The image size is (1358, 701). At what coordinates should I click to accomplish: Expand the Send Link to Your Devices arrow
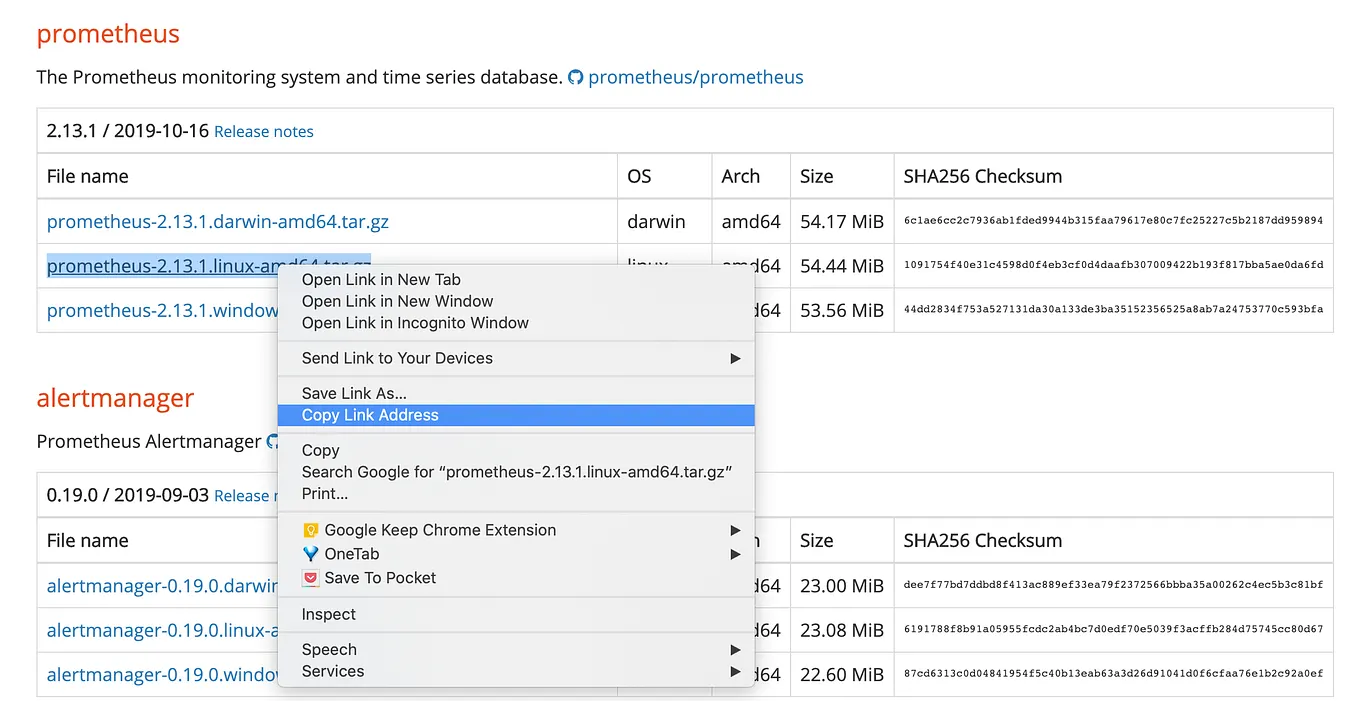735,358
